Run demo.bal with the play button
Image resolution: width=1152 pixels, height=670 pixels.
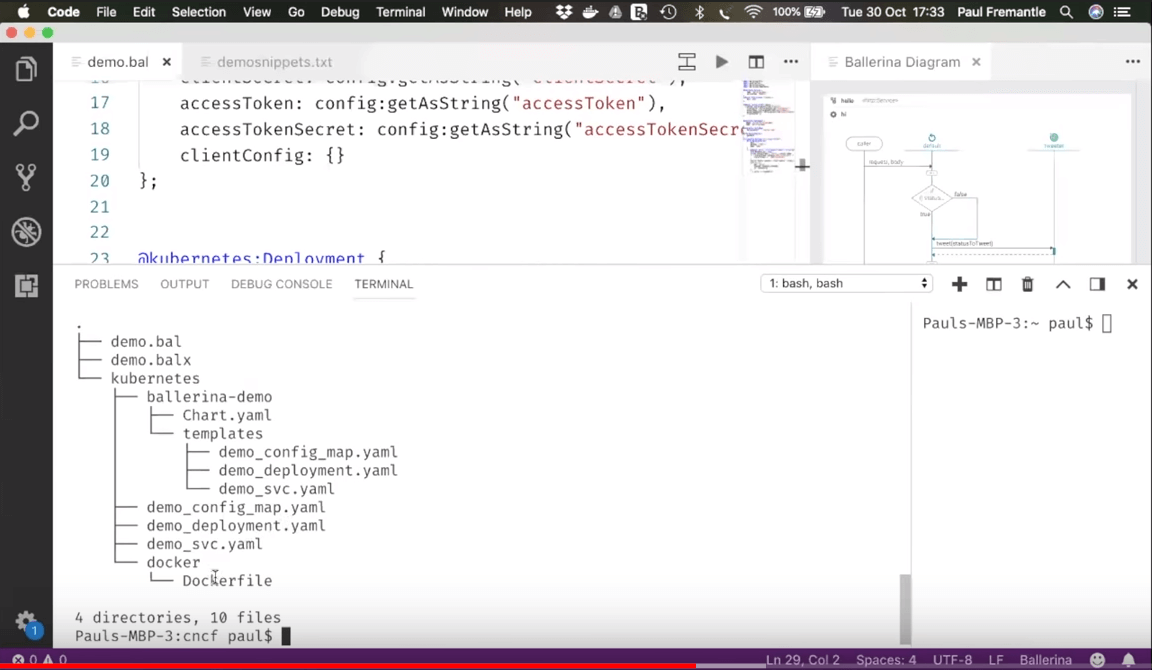coord(721,62)
